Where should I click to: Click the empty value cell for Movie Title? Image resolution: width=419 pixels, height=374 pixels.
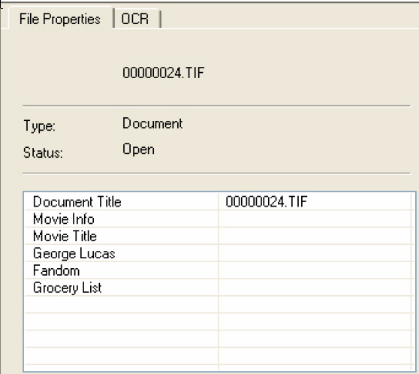(315, 236)
